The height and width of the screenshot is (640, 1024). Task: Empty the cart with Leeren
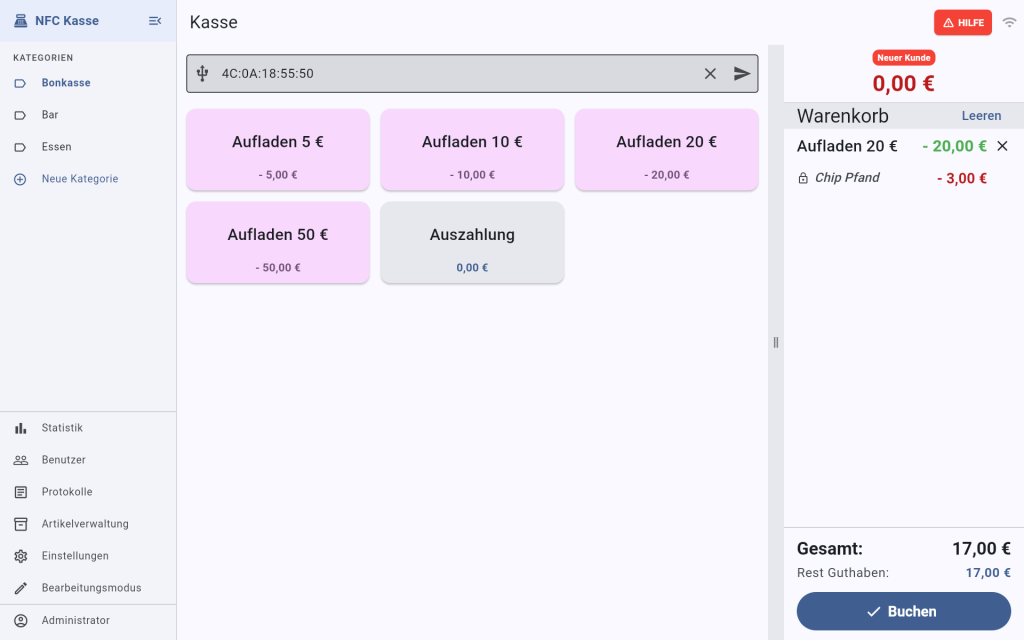point(981,116)
